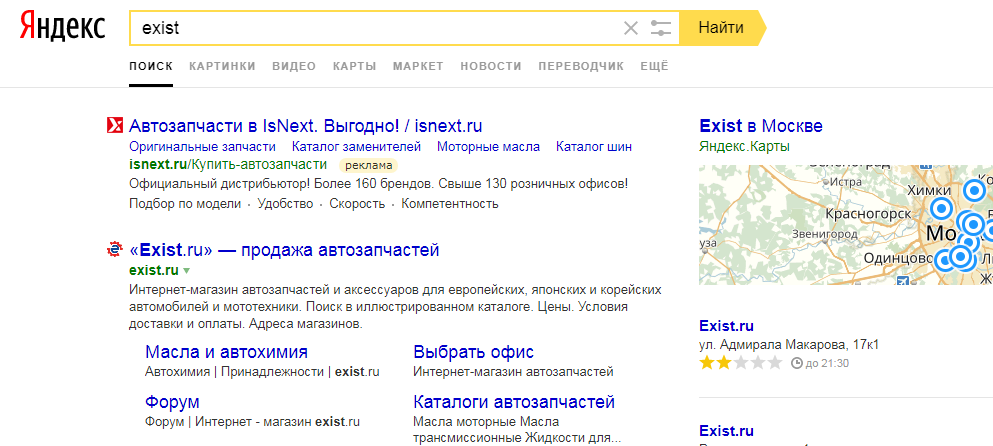Follow the Выбрать офис link
Screen dimensions: 993x446
coord(473,352)
